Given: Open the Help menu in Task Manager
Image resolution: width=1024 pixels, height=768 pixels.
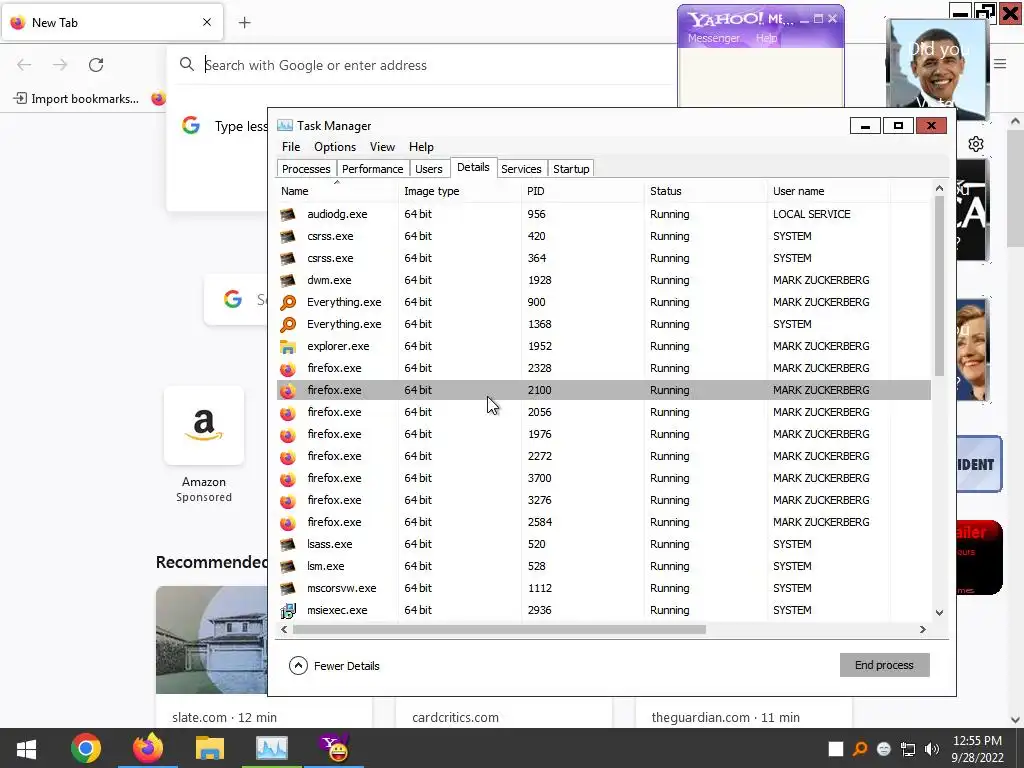Looking at the screenshot, I should 421,147.
